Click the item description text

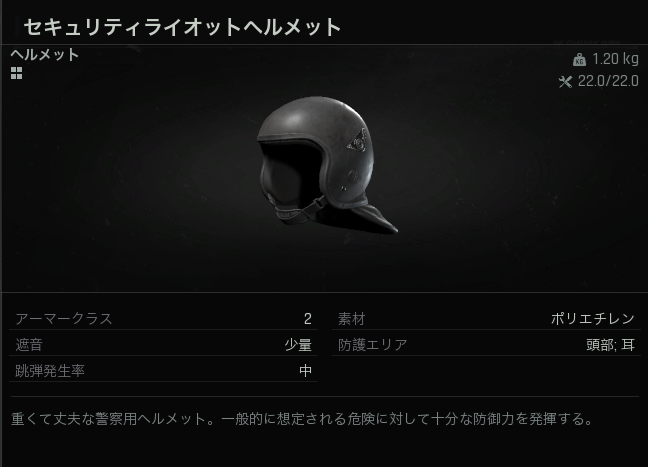pyautogui.click(x=303, y=419)
